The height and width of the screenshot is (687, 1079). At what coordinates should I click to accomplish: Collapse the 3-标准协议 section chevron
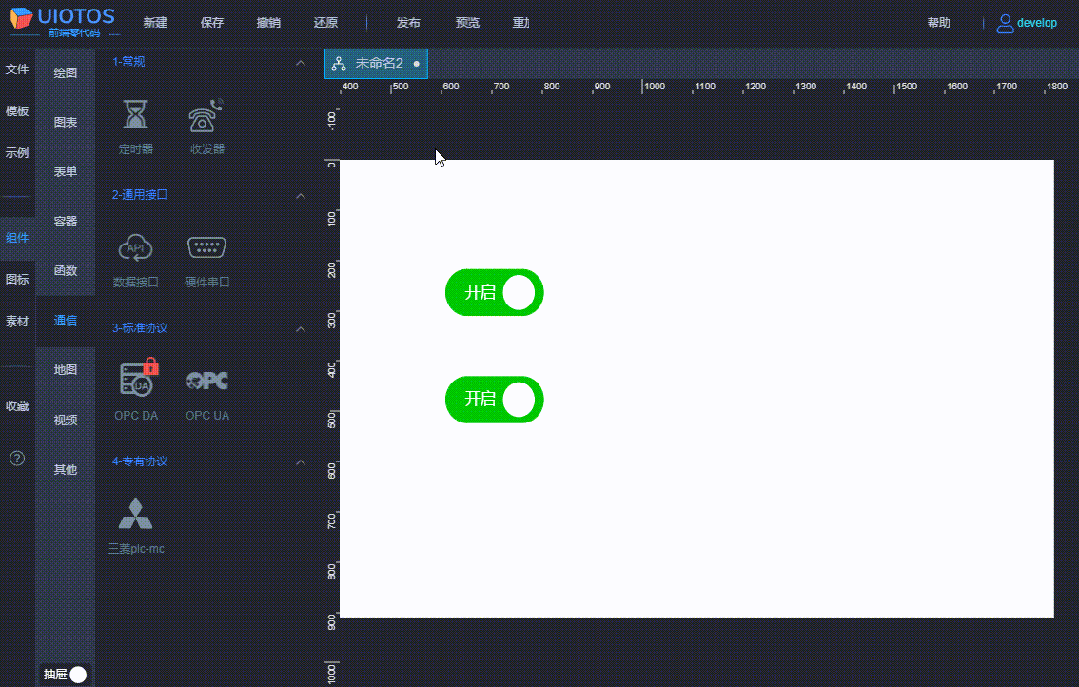click(x=300, y=329)
